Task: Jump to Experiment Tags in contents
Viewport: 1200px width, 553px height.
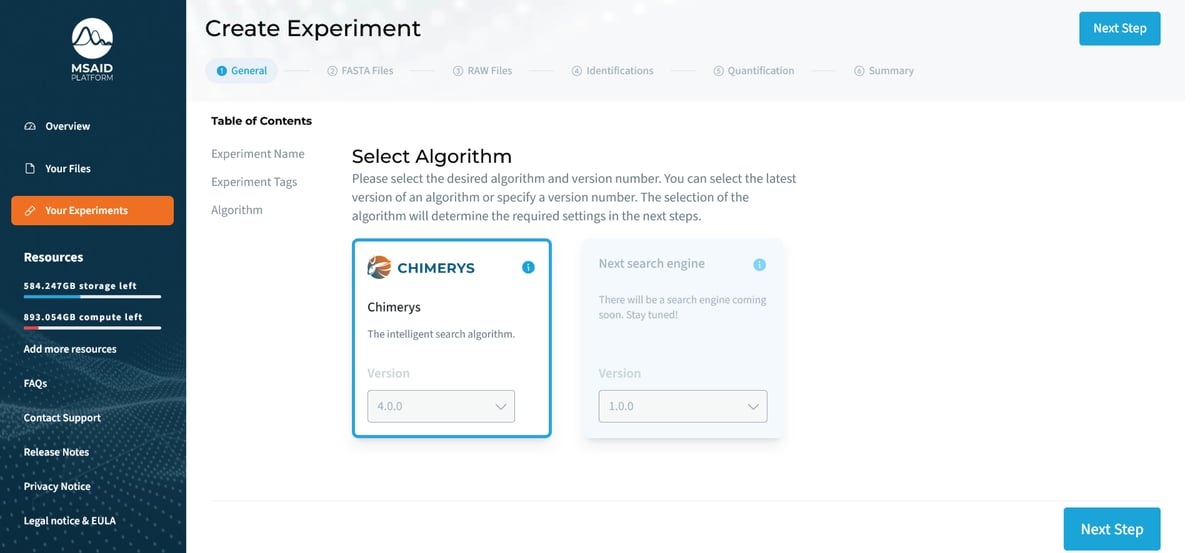Action: click(254, 182)
